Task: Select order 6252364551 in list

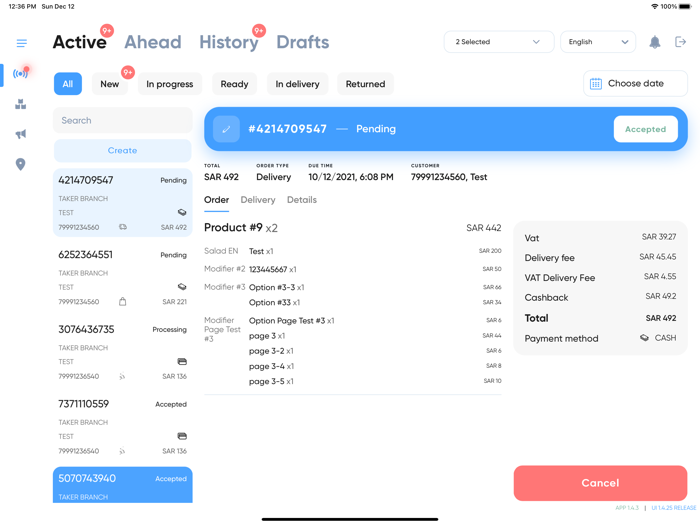Action: 123,277
